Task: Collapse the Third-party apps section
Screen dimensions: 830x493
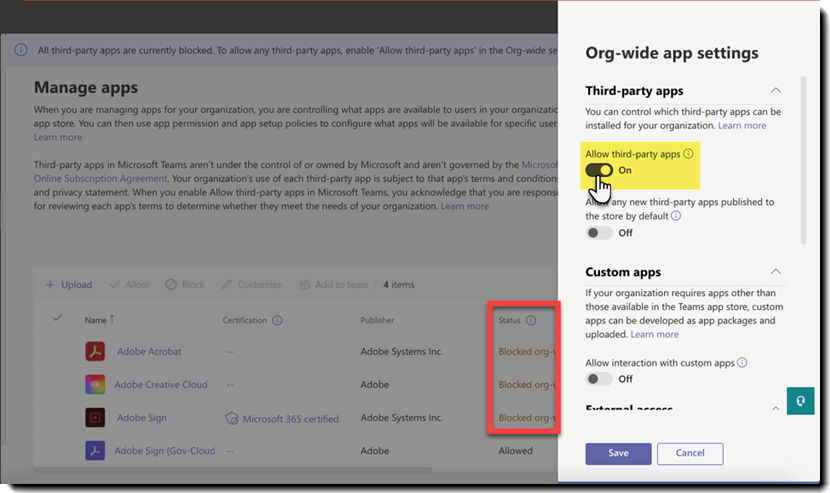Action: (775, 91)
